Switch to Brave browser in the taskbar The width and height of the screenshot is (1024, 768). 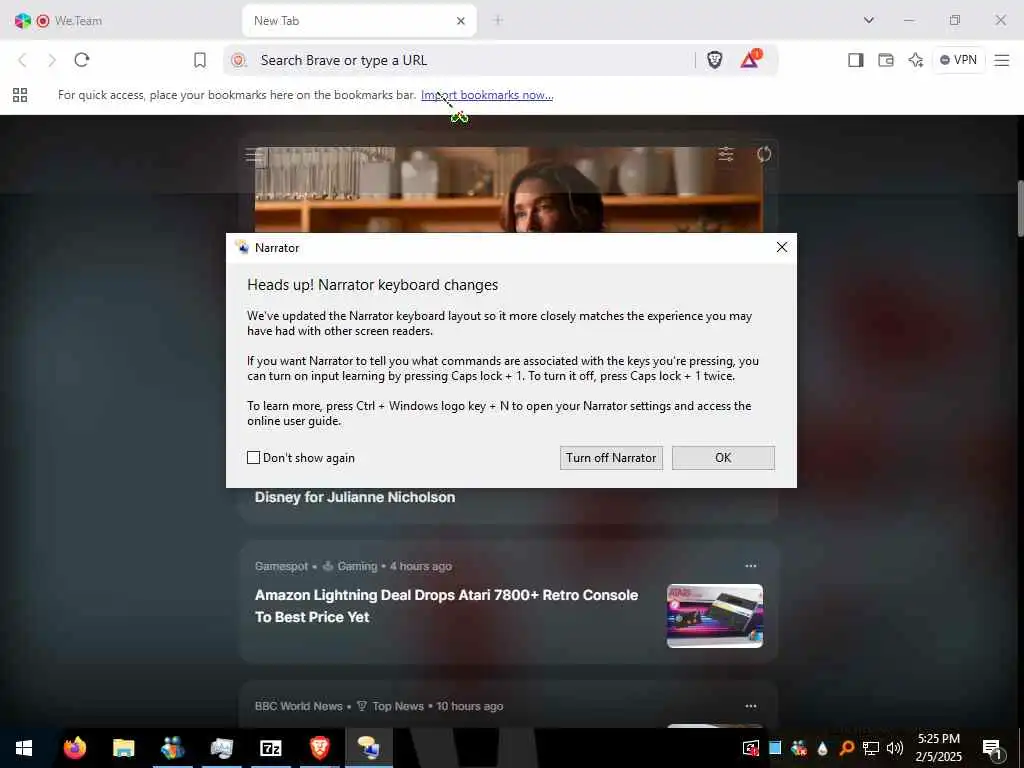[319, 748]
